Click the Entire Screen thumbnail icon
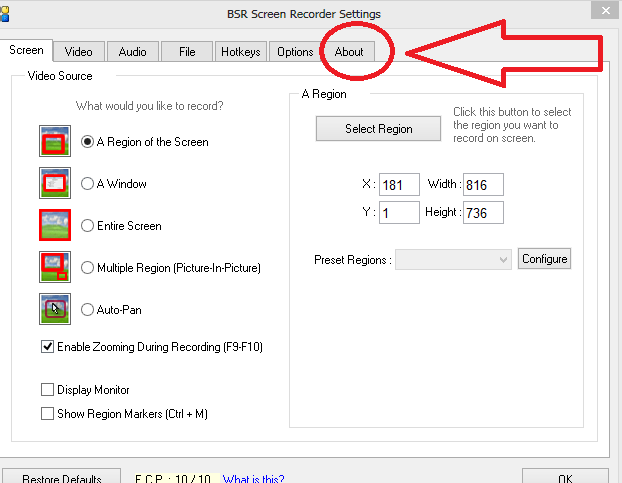This screenshot has width=622, height=483. [x=55, y=225]
